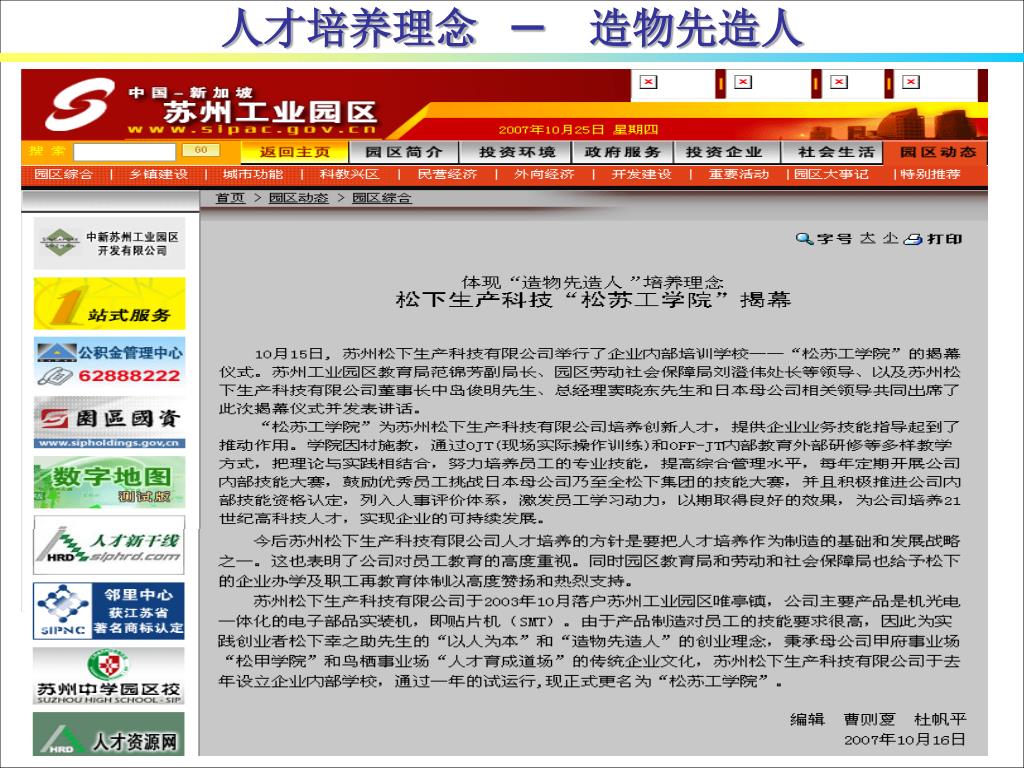Open the 公积金管理中心 62888222 banner
Screen dimensions: 1024x768
(109, 363)
